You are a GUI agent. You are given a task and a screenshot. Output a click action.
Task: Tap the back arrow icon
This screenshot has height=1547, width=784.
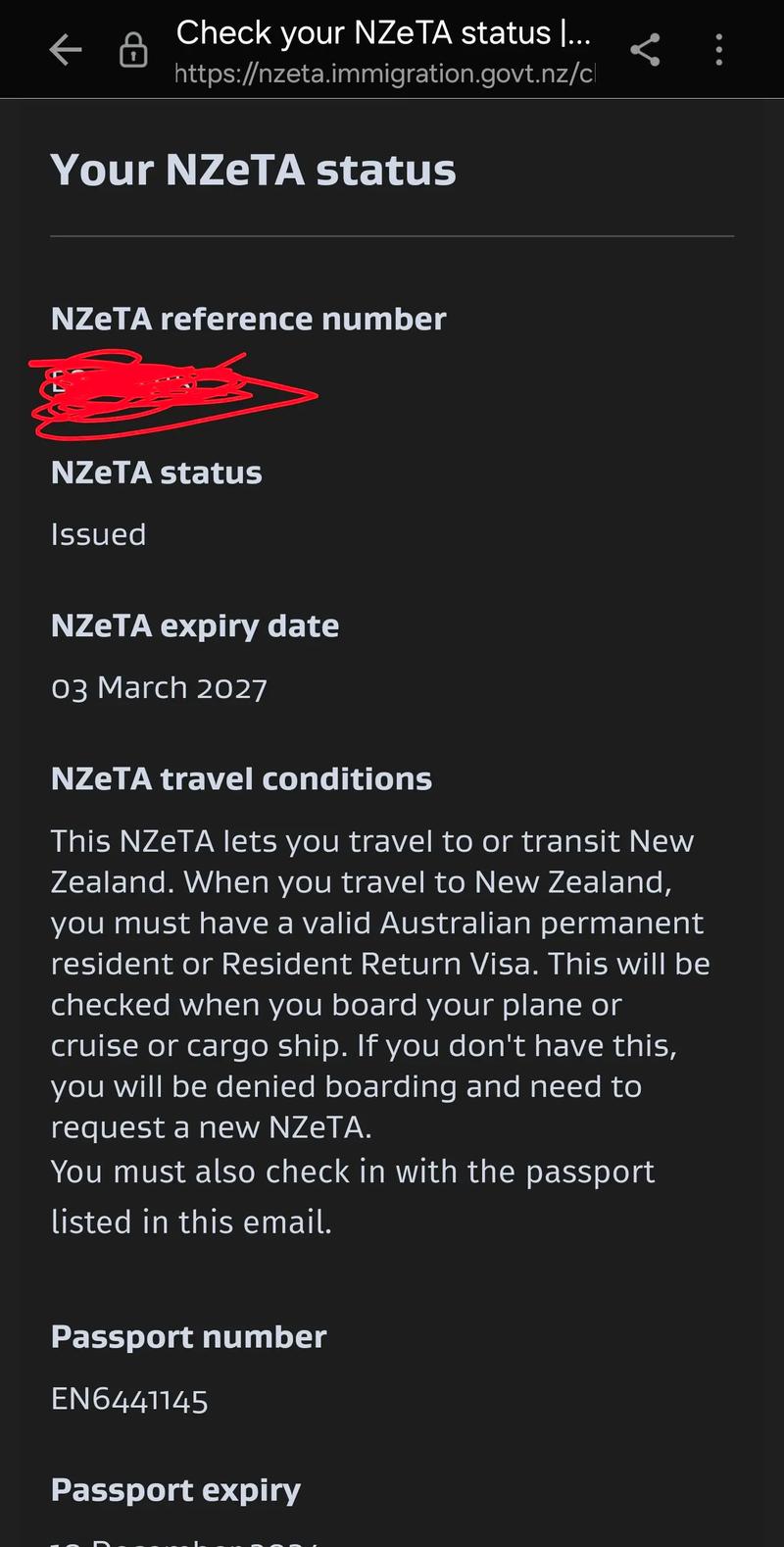[x=65, y=49]
